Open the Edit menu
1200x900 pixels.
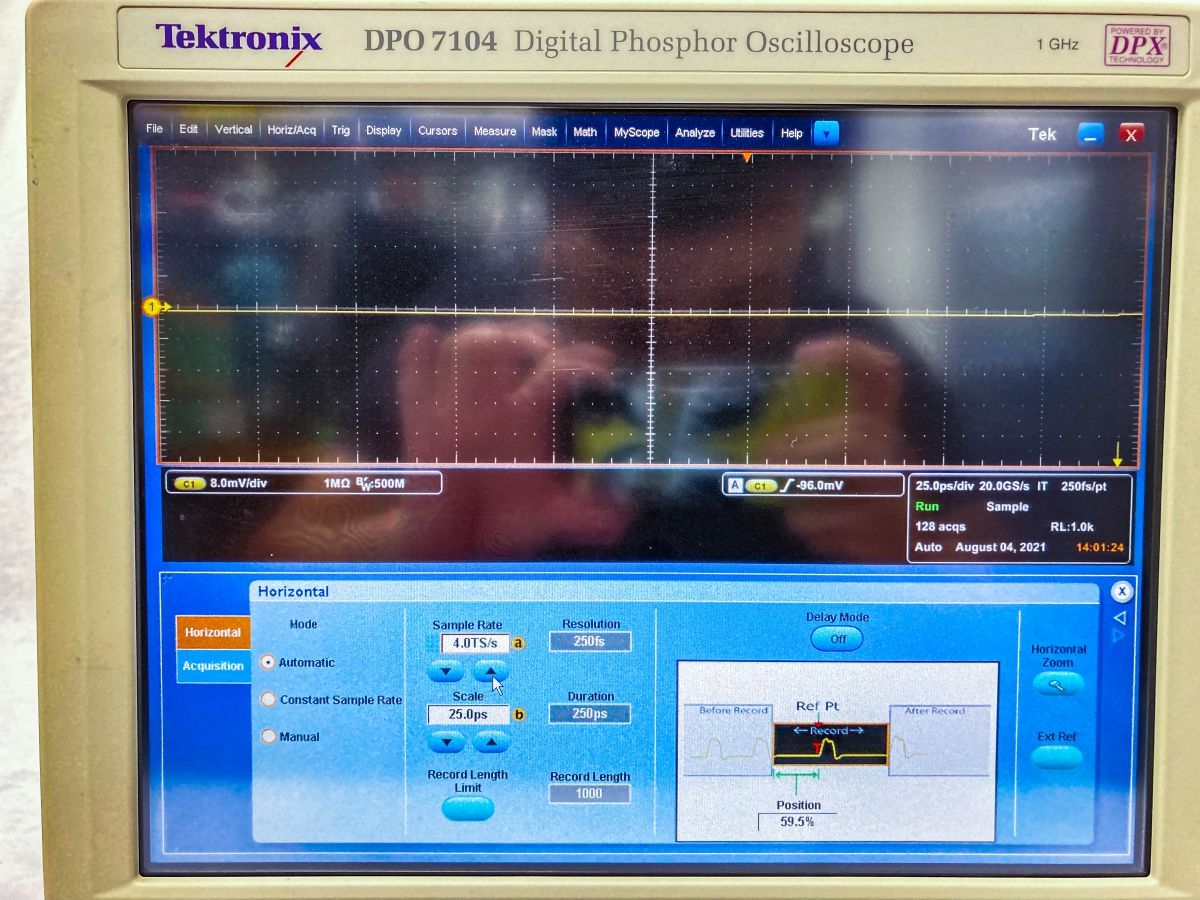(188, 130)
